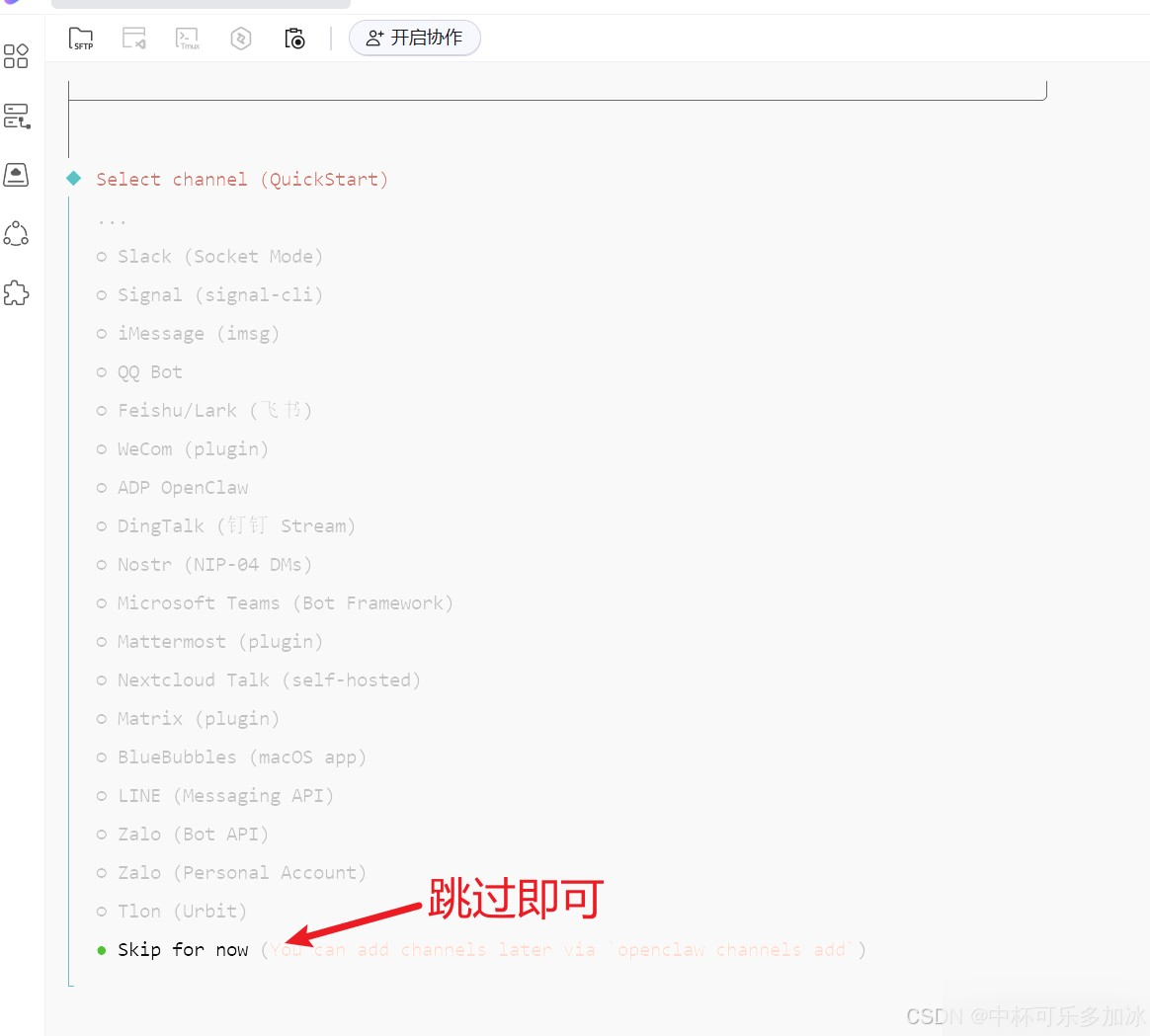Select the ADP OpenClaw channel option
This screenshot has width=1150, height=1036.
(172, 488)
